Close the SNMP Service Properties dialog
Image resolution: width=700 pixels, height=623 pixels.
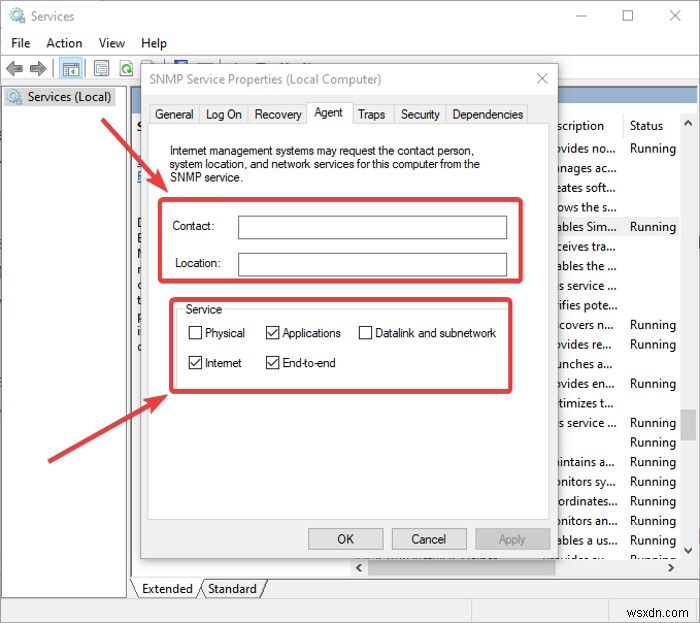coord(542,79)
